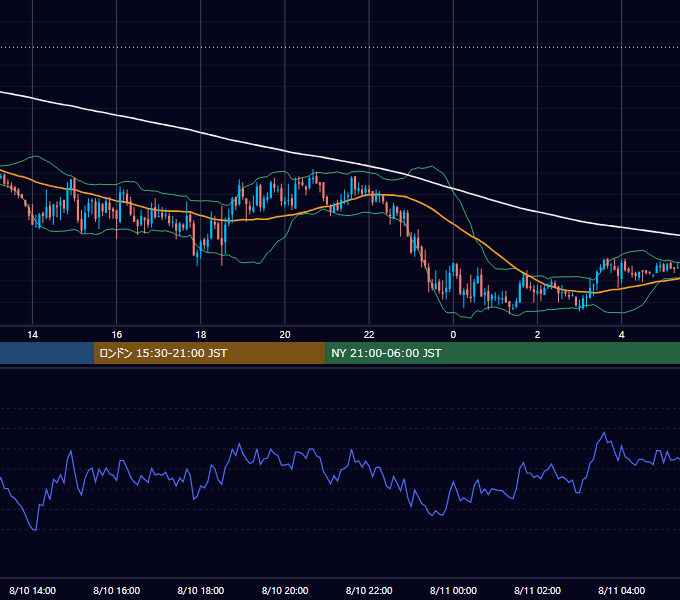Click the 8/11 04:00 label on oscillator axis
The height and width of the screenshot is (600, 680).
(621, 590)
